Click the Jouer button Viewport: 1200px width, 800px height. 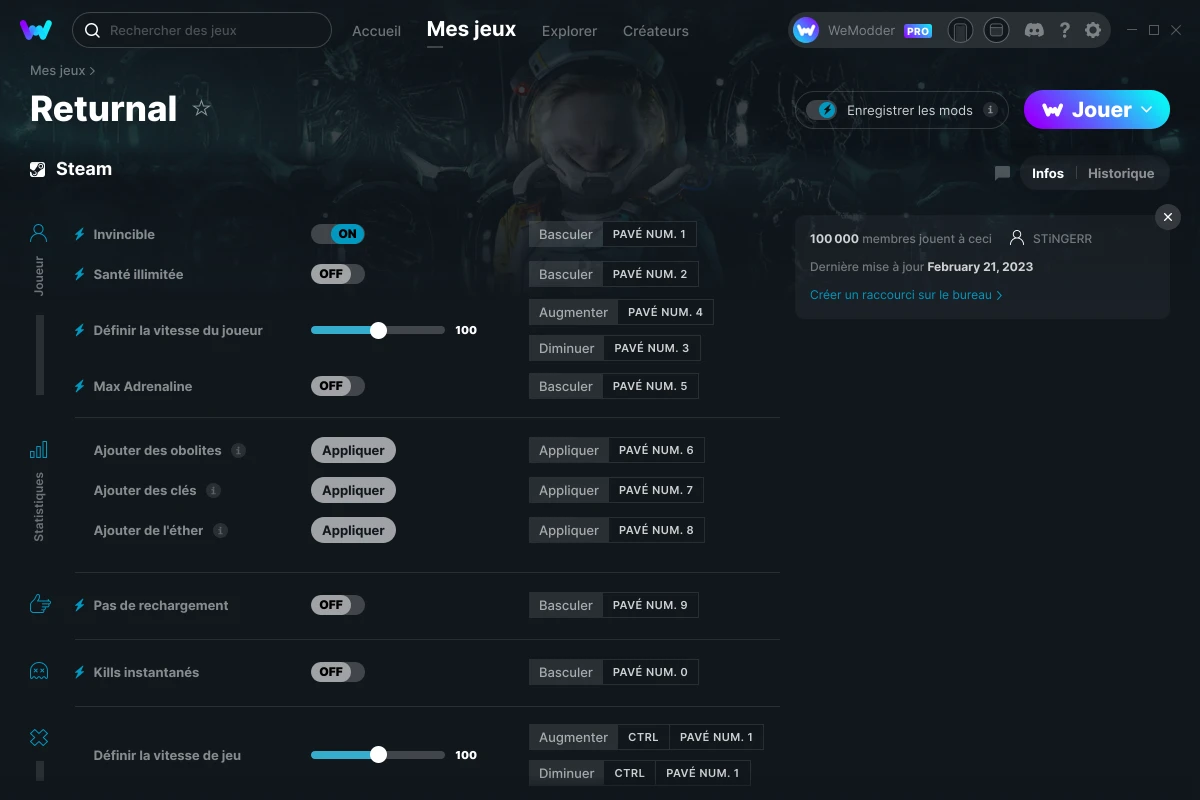pos(1097,110)
